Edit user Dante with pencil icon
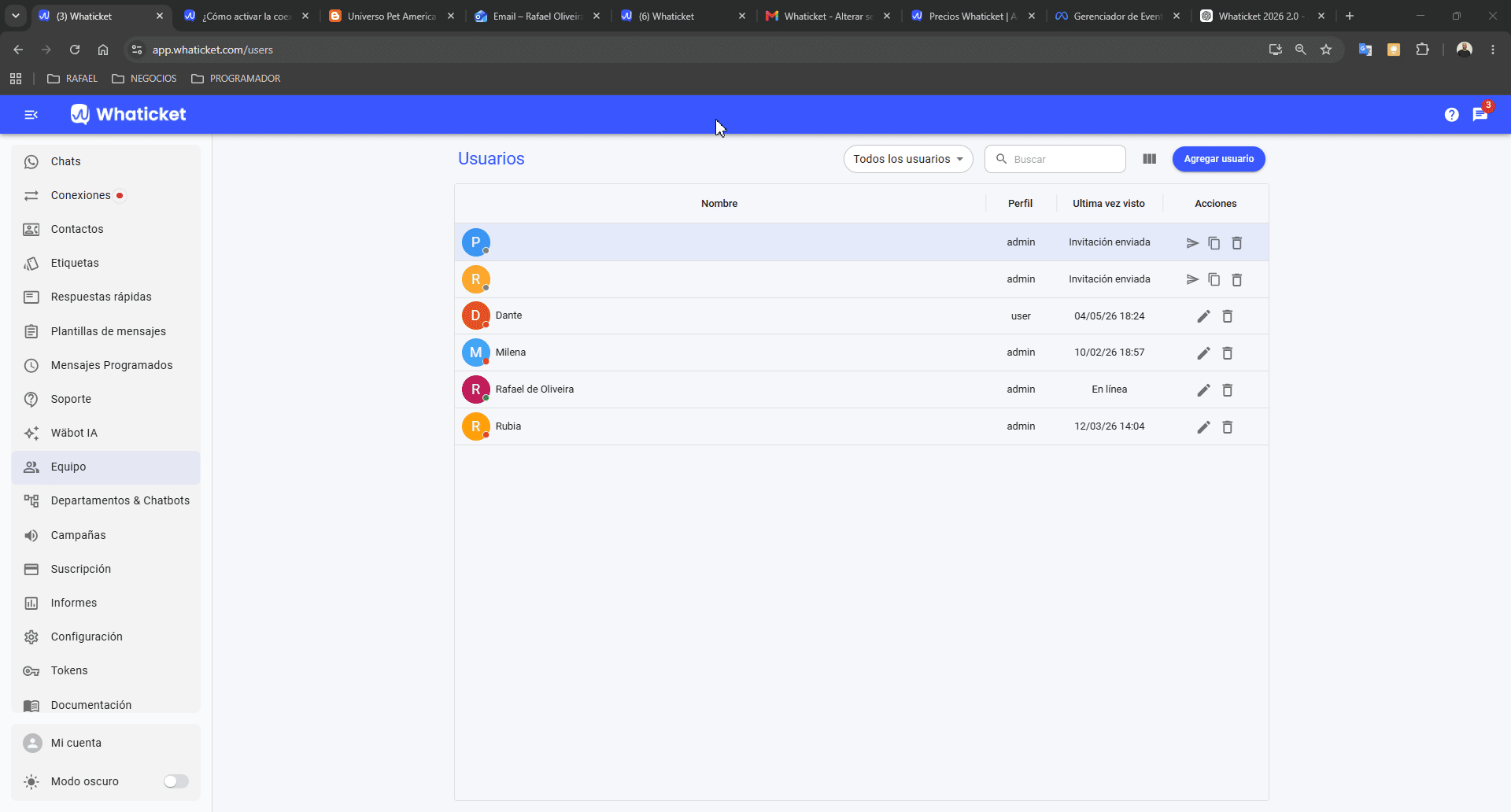This screenshot has width=1511, height=812. [x=1203, y=316]
